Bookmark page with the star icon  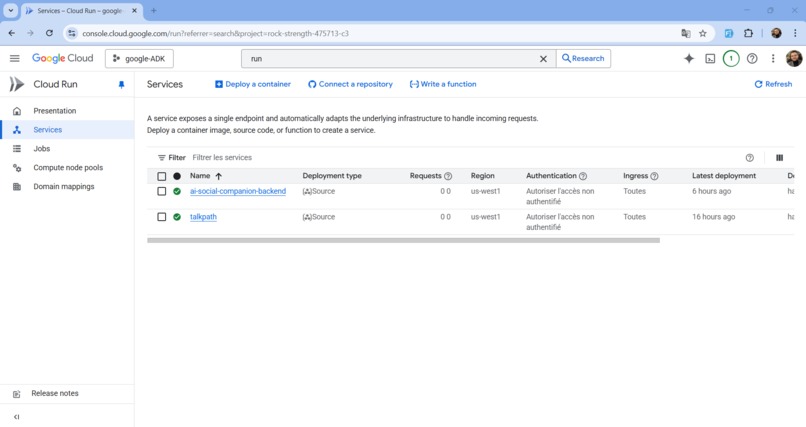coord(703,33)
